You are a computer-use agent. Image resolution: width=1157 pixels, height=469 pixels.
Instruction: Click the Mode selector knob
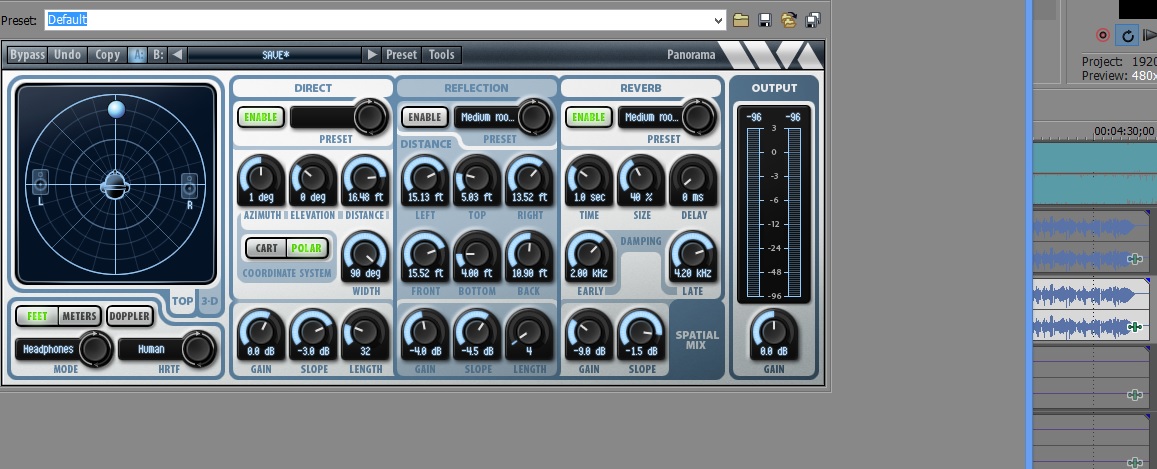click(95, 349)
